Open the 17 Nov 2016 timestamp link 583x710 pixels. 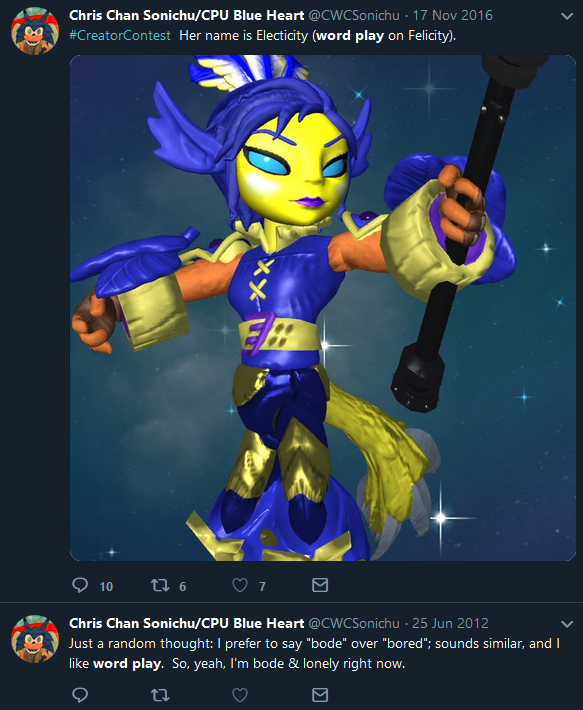pyautogui.click(x=452, y=15)
